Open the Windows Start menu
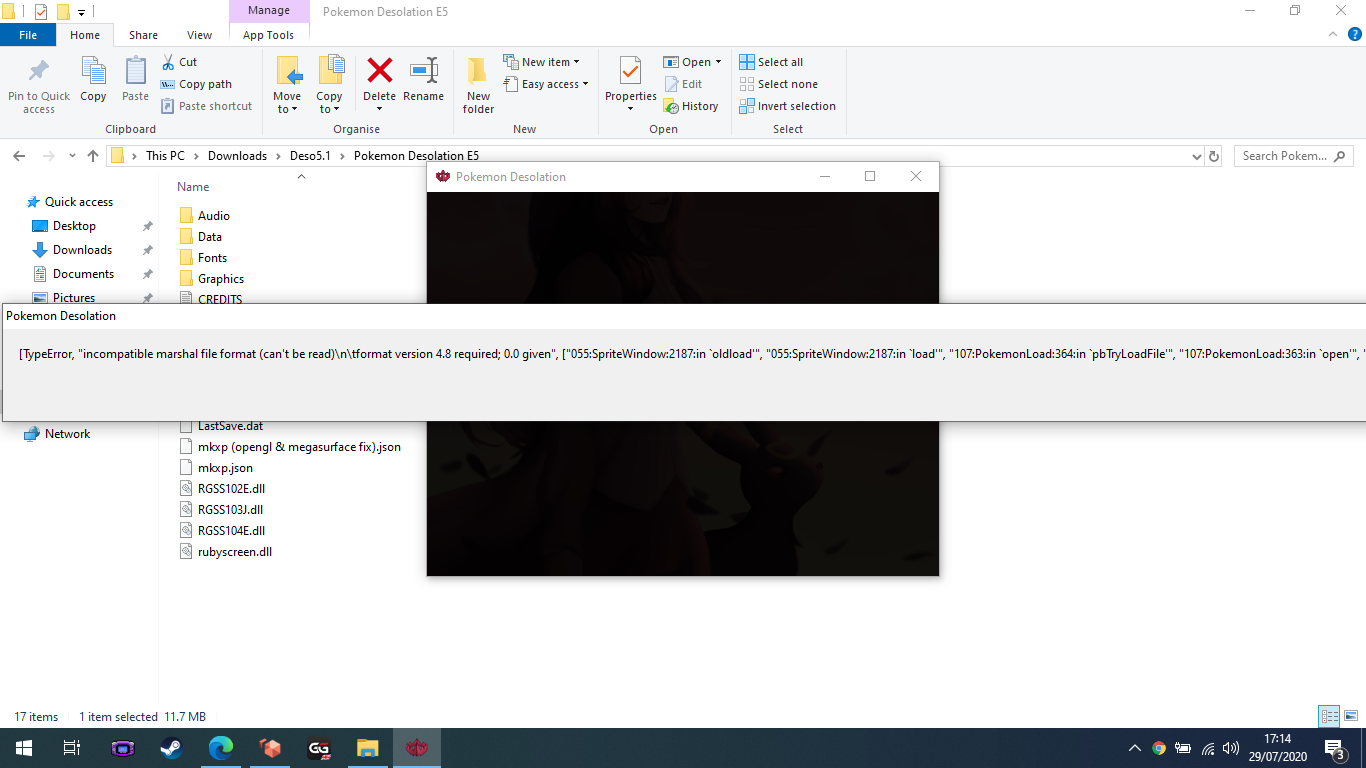This screenshot has width=1366, height=768. [24, 748]
